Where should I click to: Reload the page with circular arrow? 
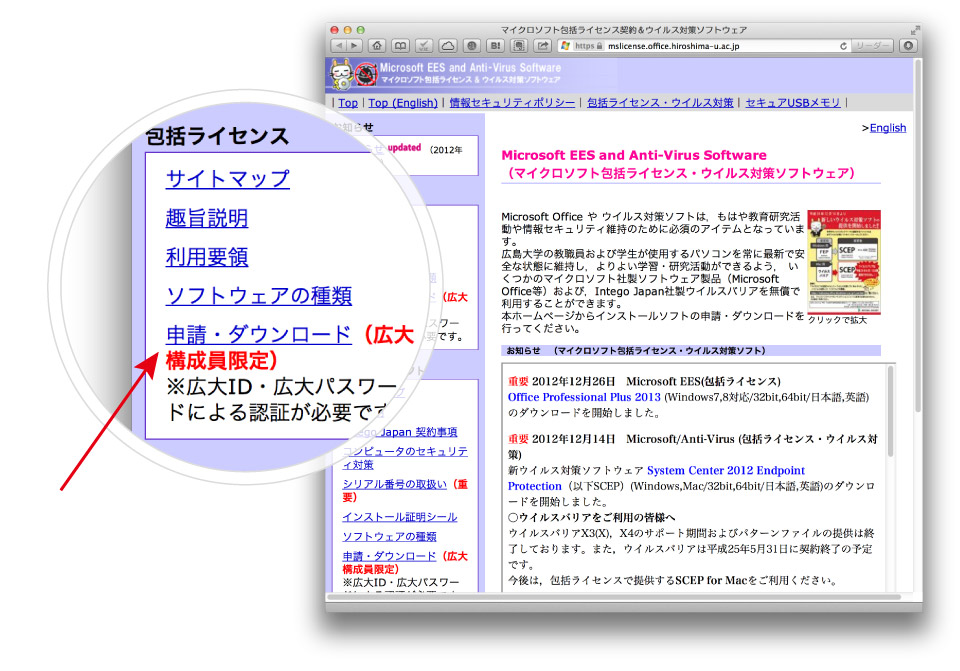(843, 46)
